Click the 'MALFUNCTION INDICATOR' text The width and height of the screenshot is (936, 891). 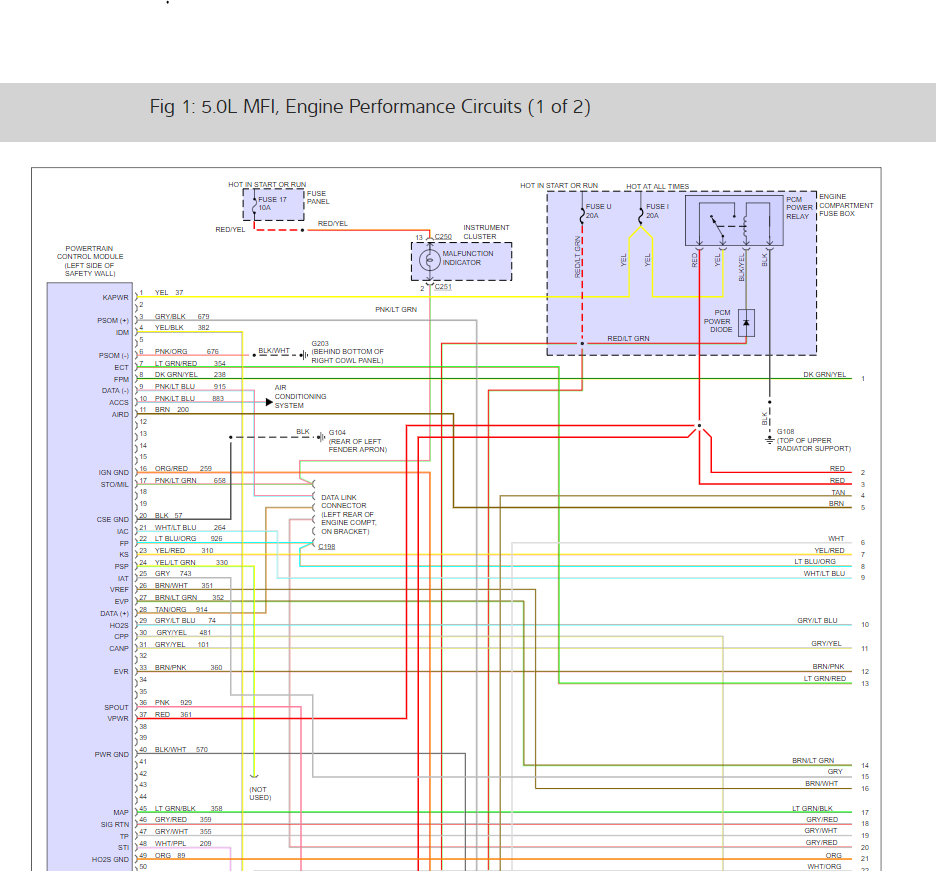tap(467, 258)
